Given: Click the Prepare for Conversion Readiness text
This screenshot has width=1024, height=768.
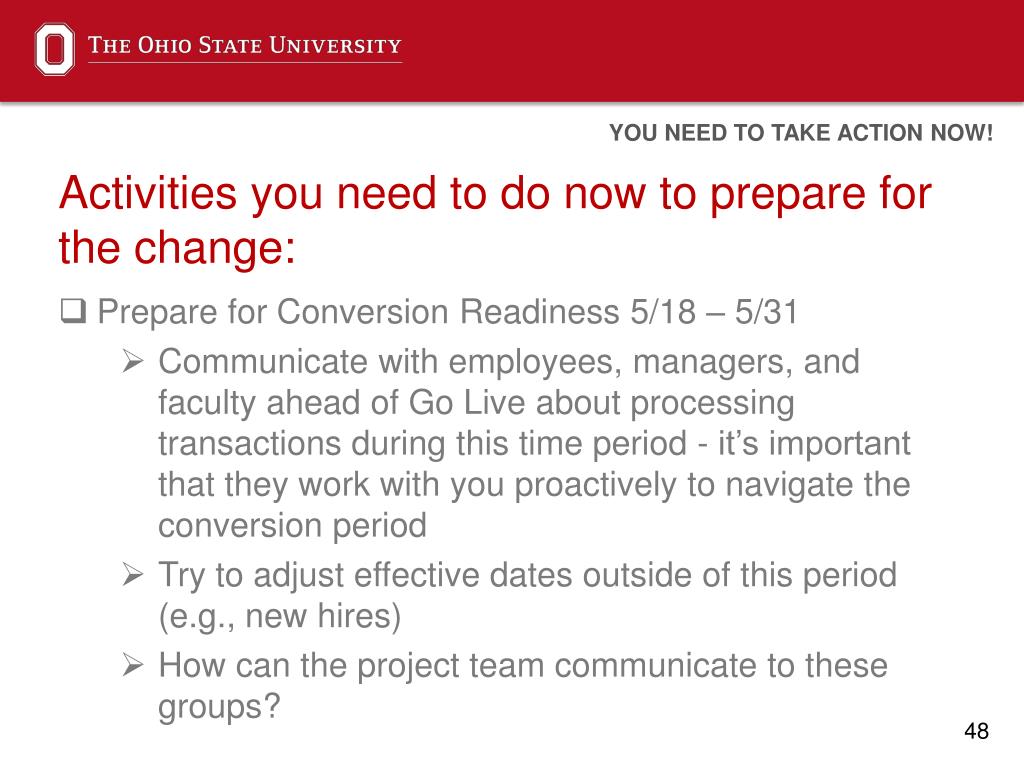Looking at the screenshot, I should [x=358, y=312].
